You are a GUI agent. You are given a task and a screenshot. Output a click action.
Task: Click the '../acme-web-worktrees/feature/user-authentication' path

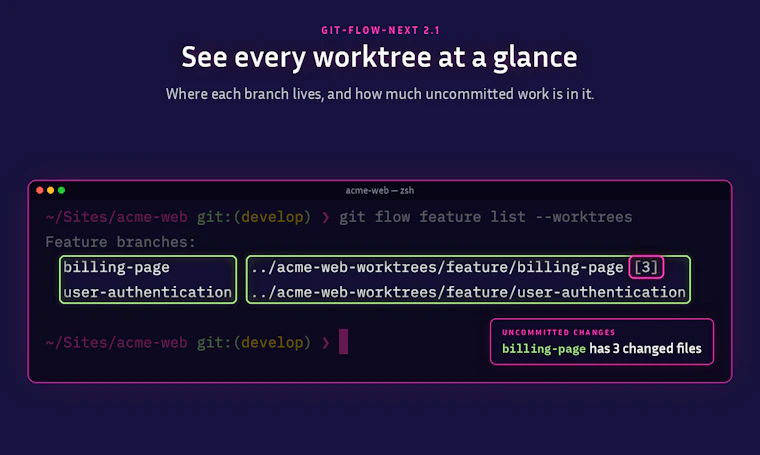469,292
